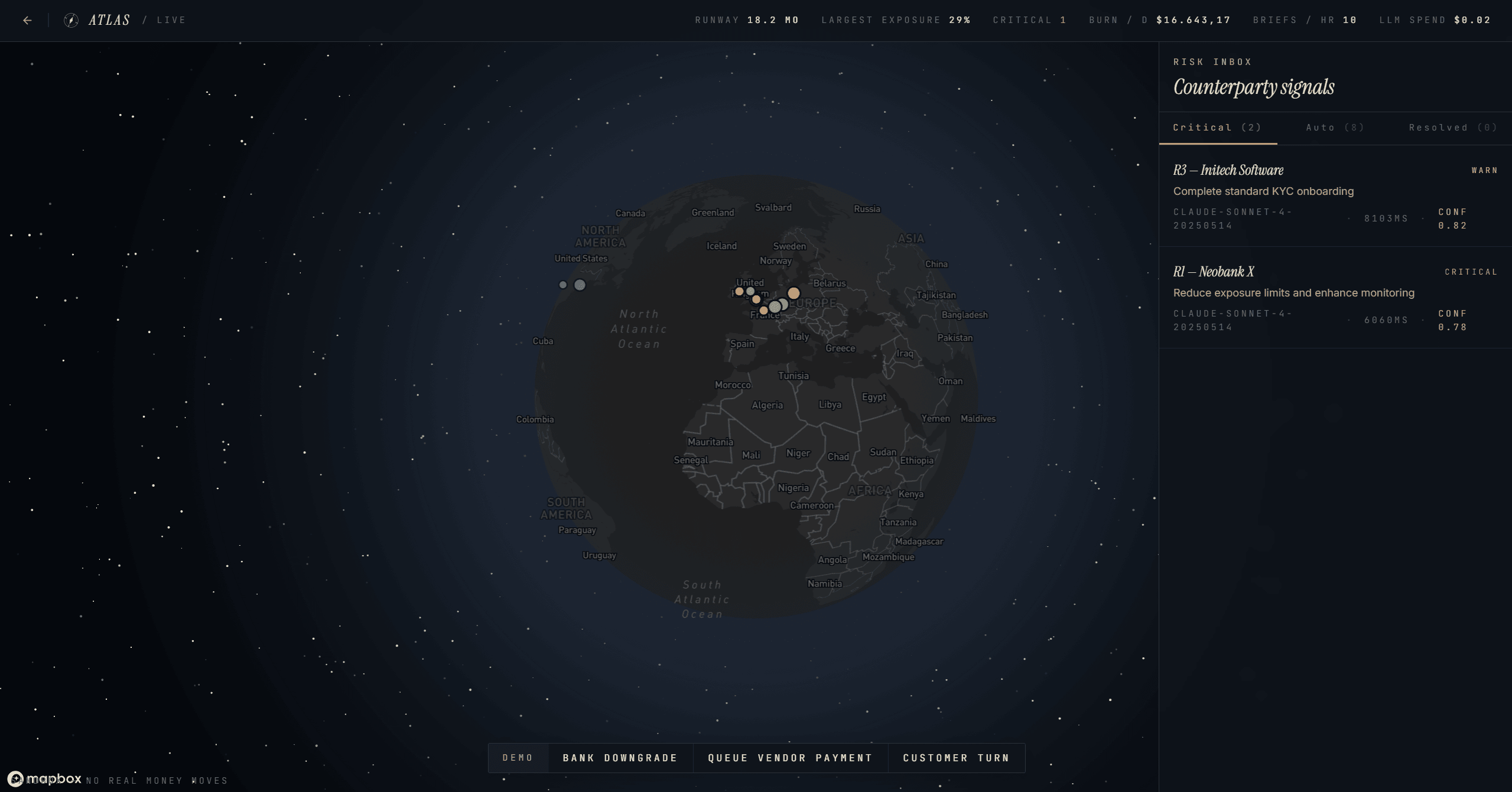Switch to the Auto (8) tab
1512x792 pixels.
click(1335, 128)
